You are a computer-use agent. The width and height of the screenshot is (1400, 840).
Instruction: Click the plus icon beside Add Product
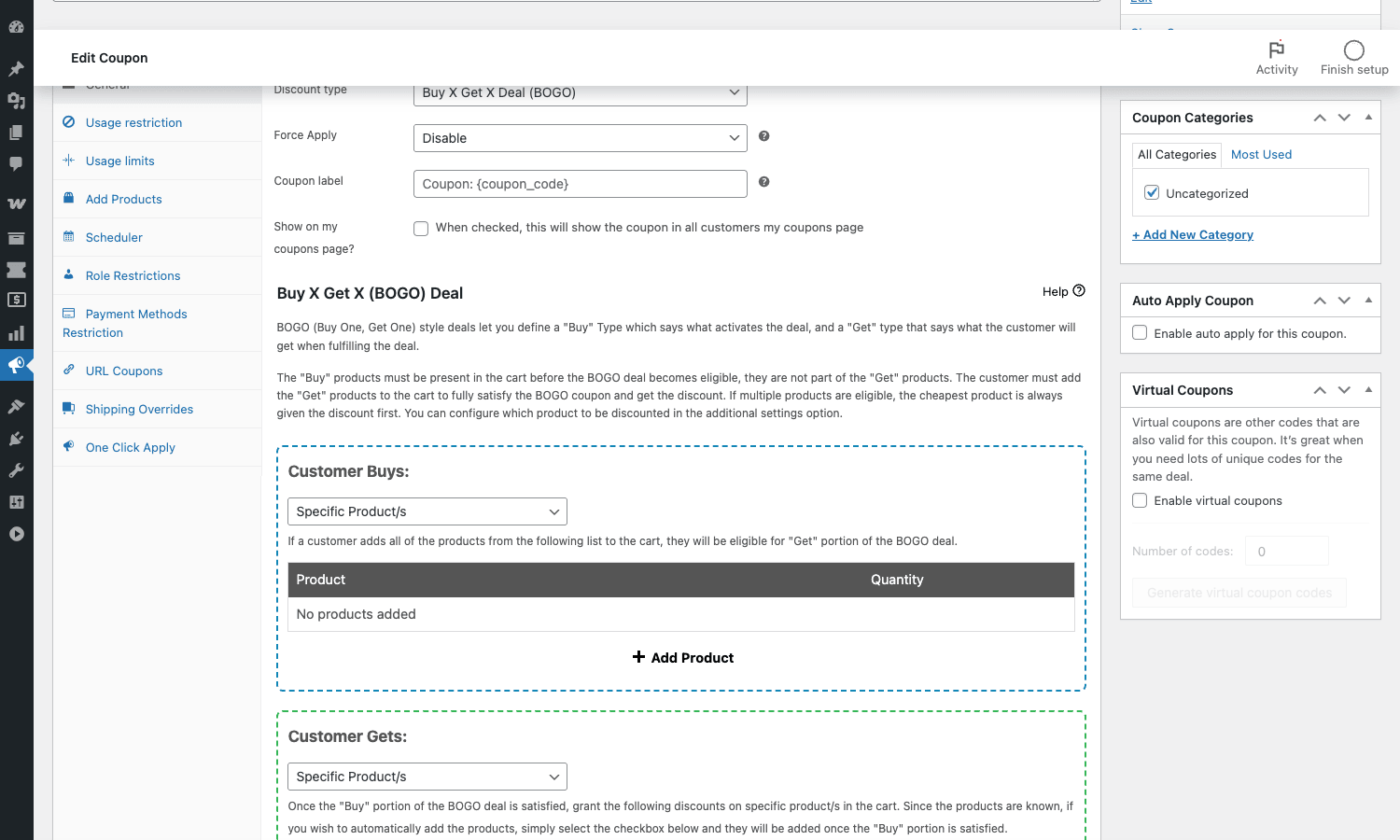[x=638, y=657]
